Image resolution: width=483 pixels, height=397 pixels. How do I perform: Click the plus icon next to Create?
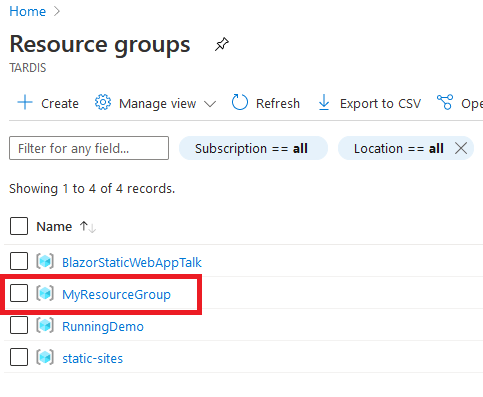[x=25, y=102]
